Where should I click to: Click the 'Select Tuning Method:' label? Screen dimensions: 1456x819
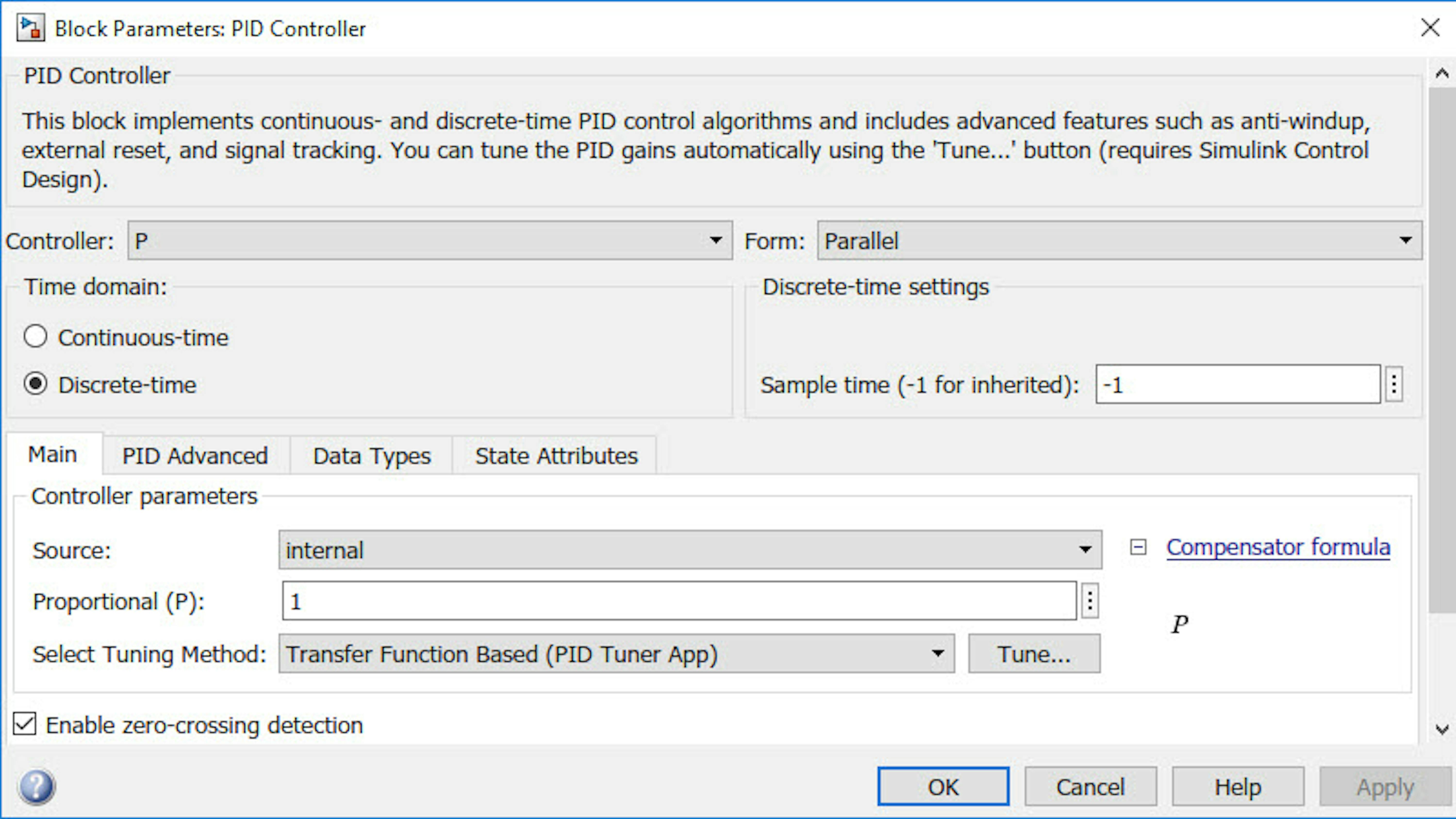click(x=149, y=654)
